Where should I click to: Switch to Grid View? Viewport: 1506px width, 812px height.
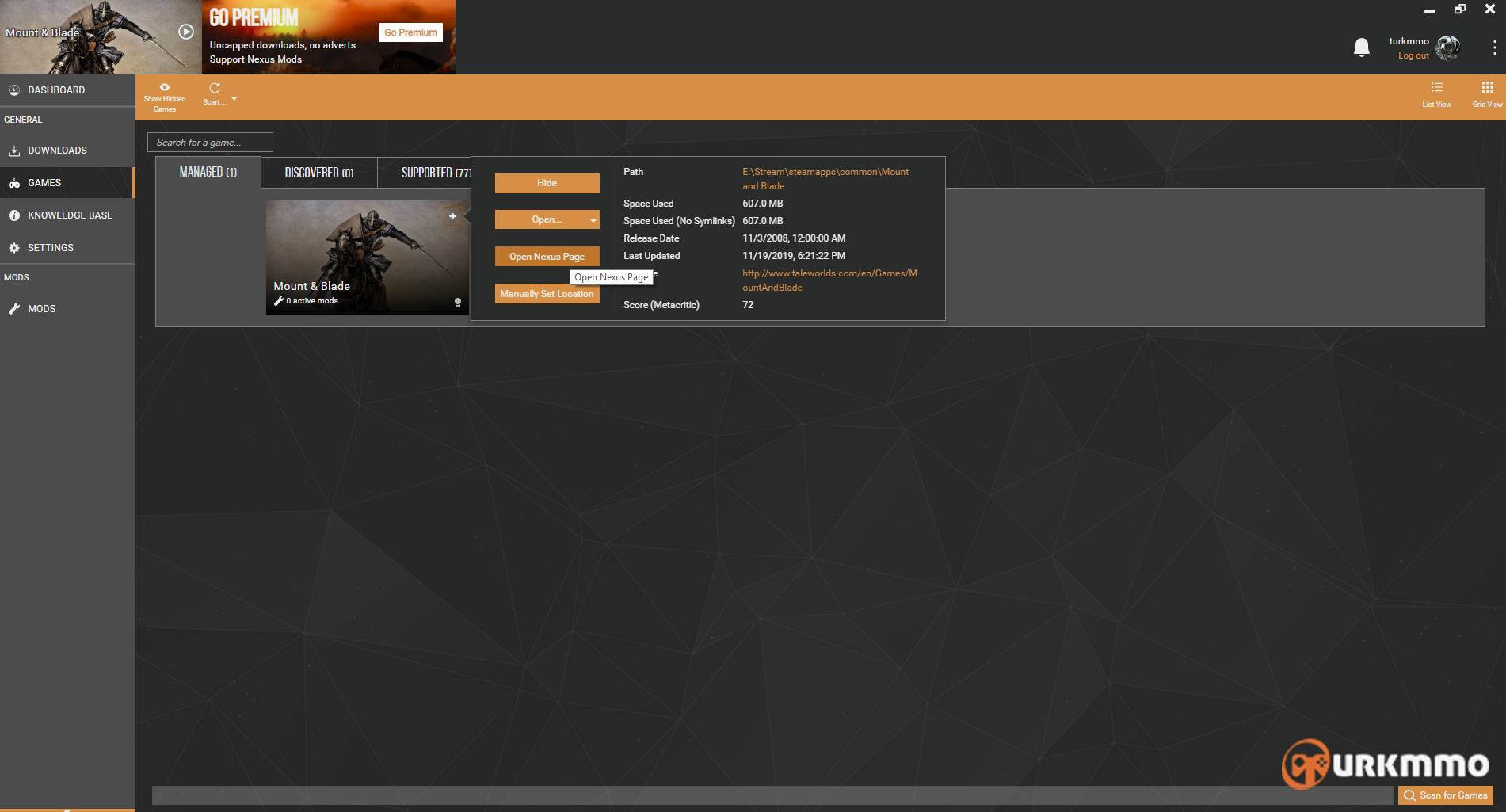coord(1487,93)
